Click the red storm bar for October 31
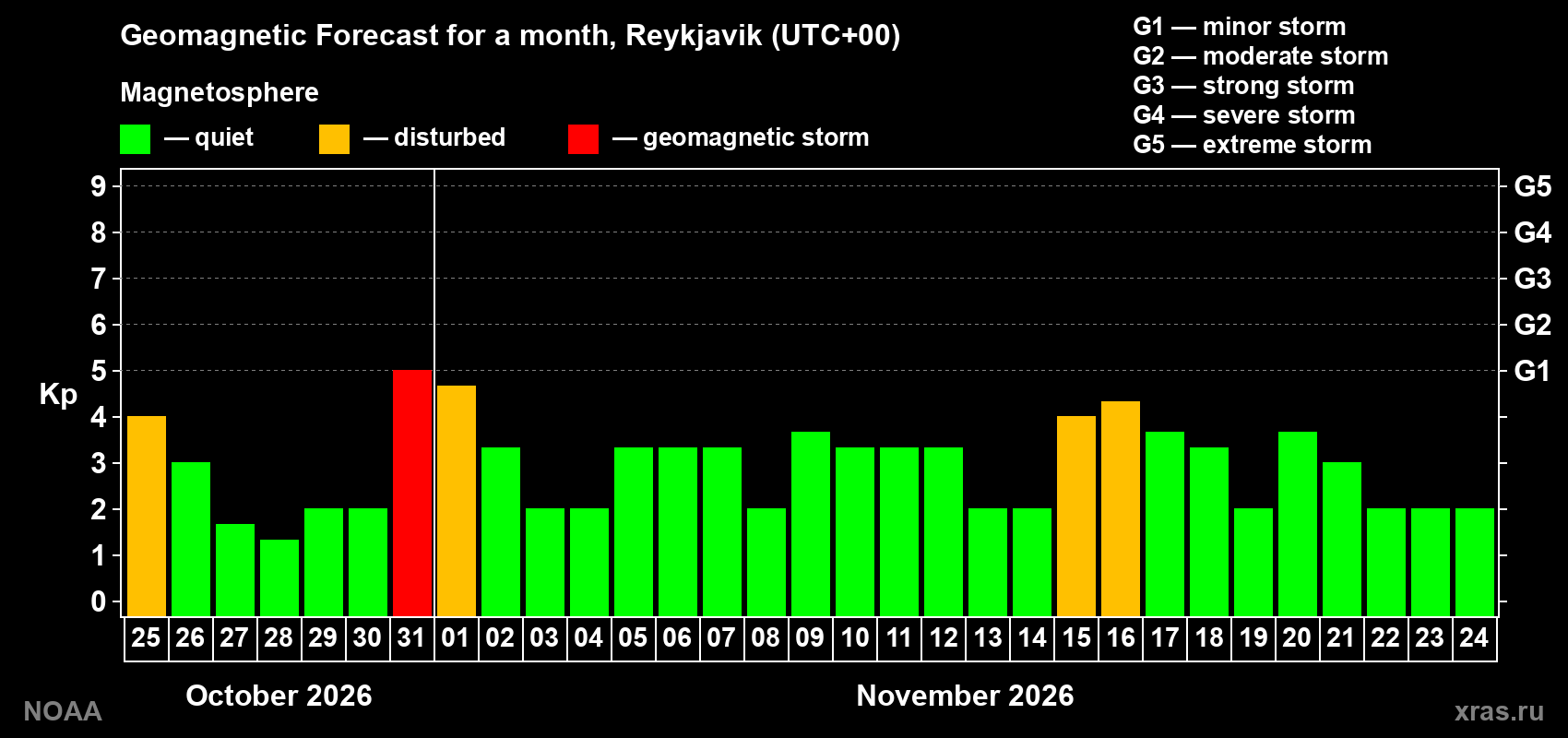1568x738 pixels. click(412, 494)
